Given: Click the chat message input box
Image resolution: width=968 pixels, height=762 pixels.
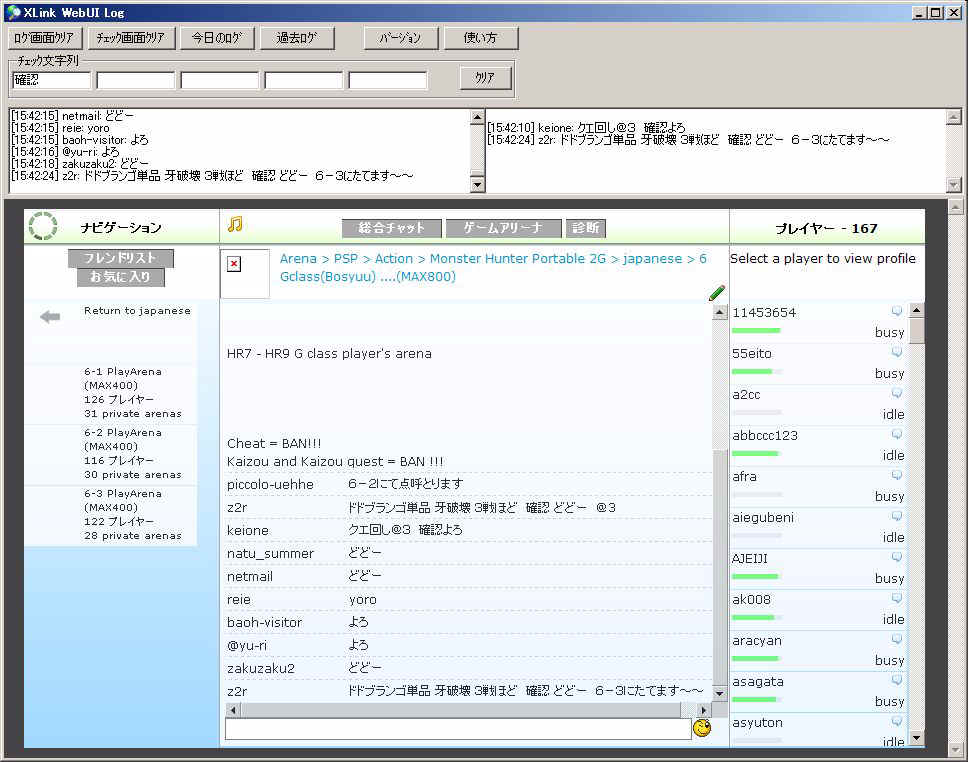Looking at the screenshot, I should pyautogui.click(x=457, y=729).
